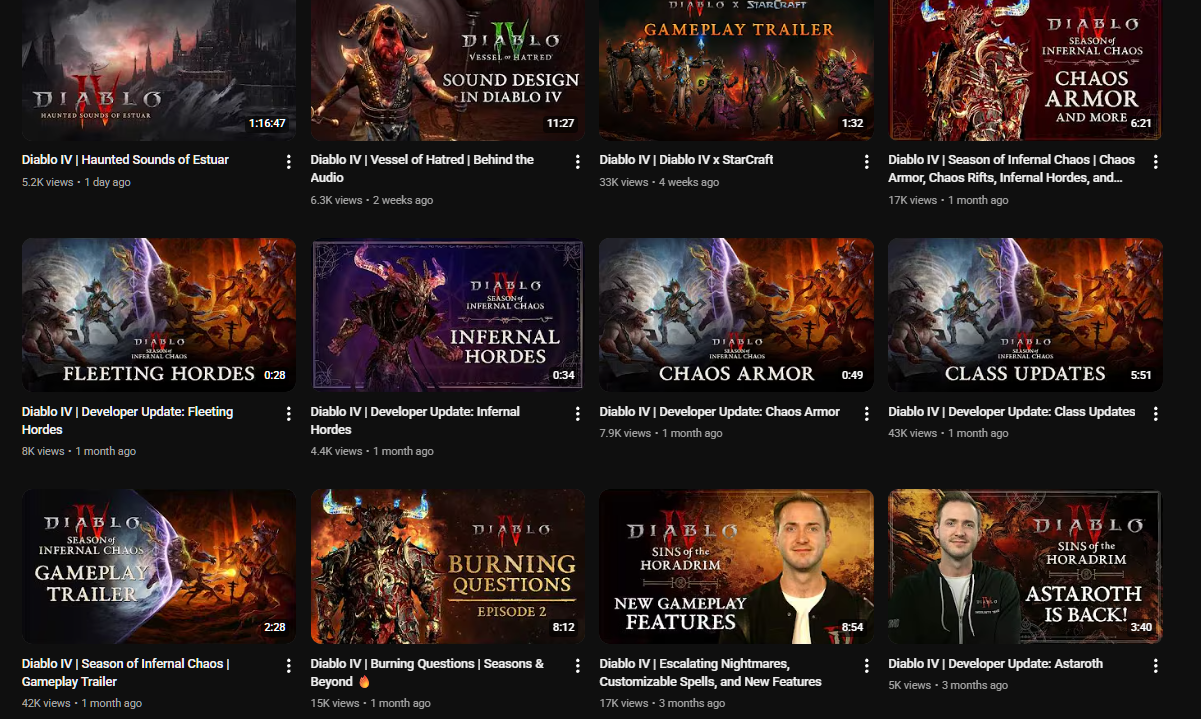The width and height of the screenshot is (1201, 719).
Task: Click '15K views • 1 month ago' text
Action: [x=371, y=704]
